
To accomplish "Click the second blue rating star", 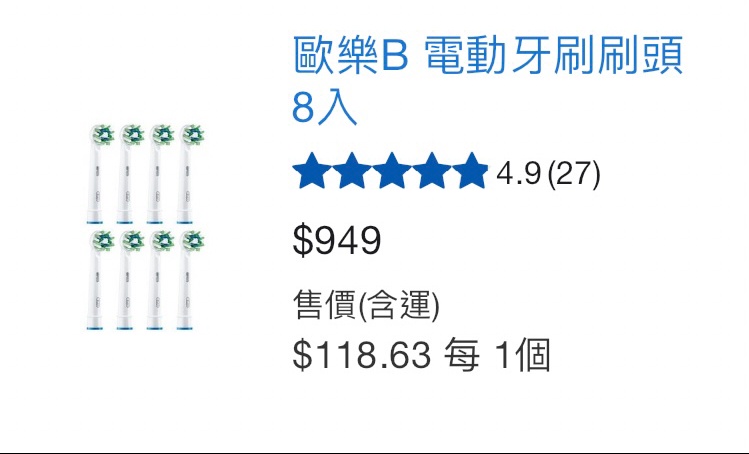I will click(352, 171).
